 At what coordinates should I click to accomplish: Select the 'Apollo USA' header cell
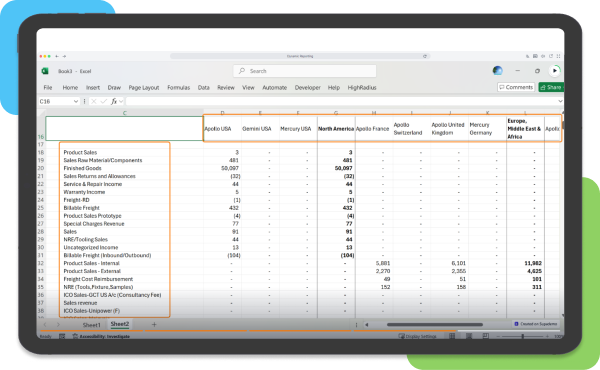pyautogui.click(x=222, y=129)
